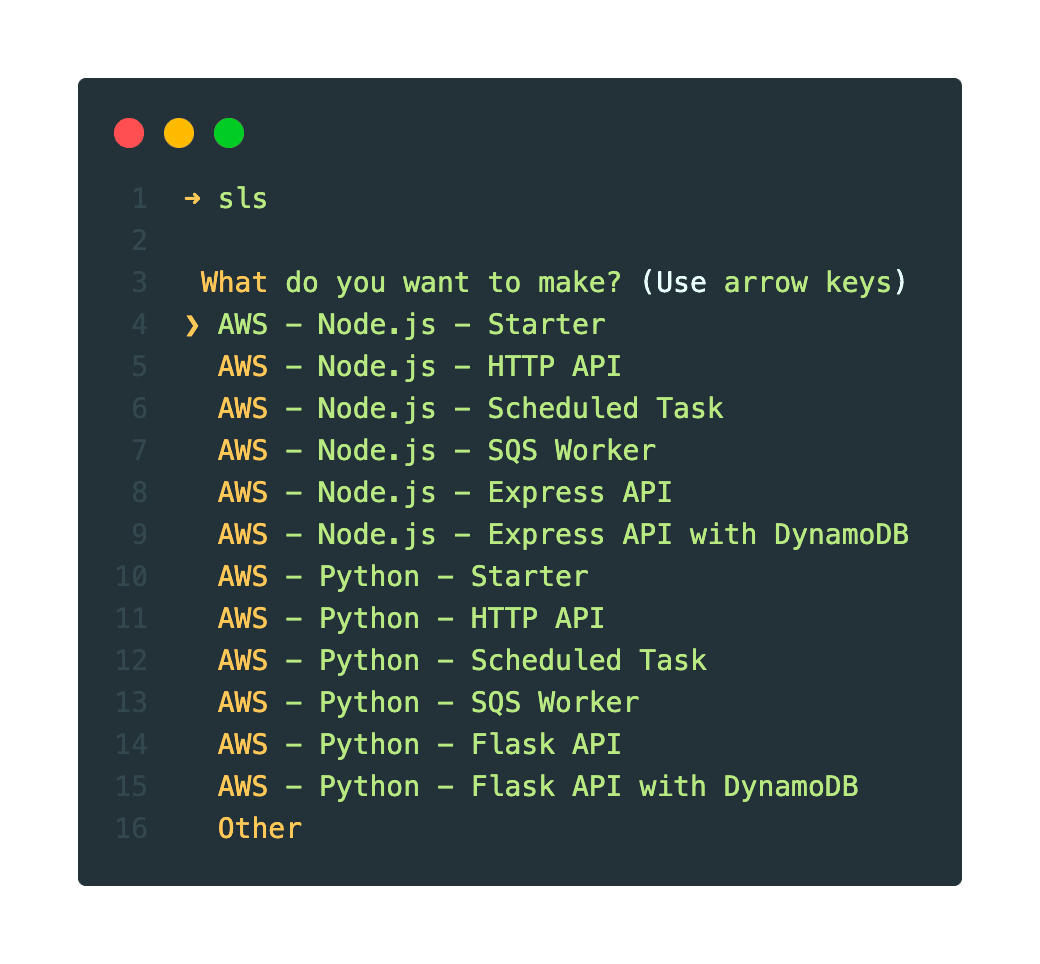1040x964 pixels.
Task: Select AWS - Python - Flask API
Action: coord(419,745)
